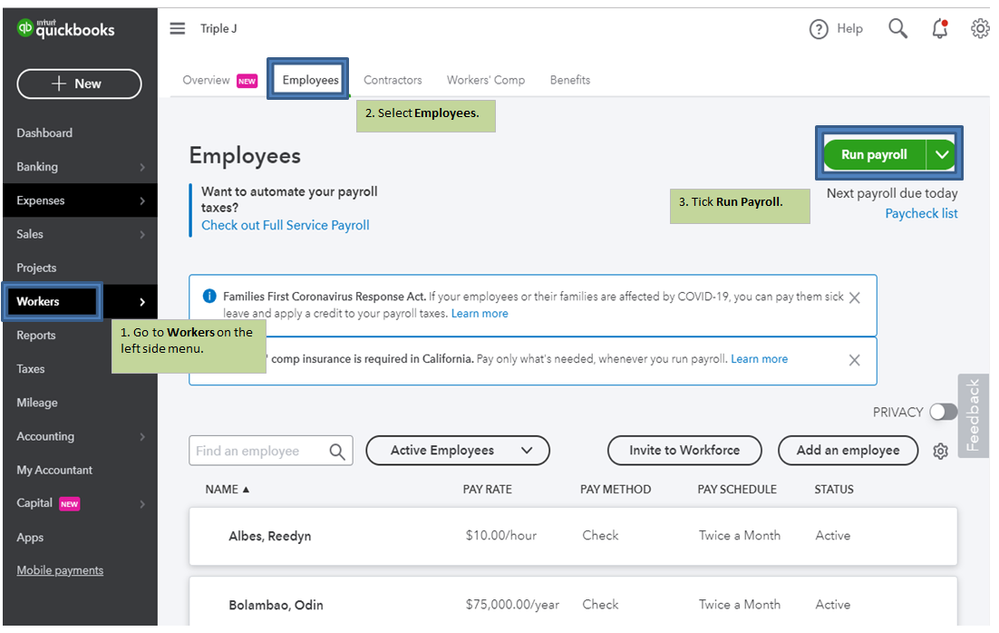Open the top-right Settings gear icon

click(x=980, y=29)
